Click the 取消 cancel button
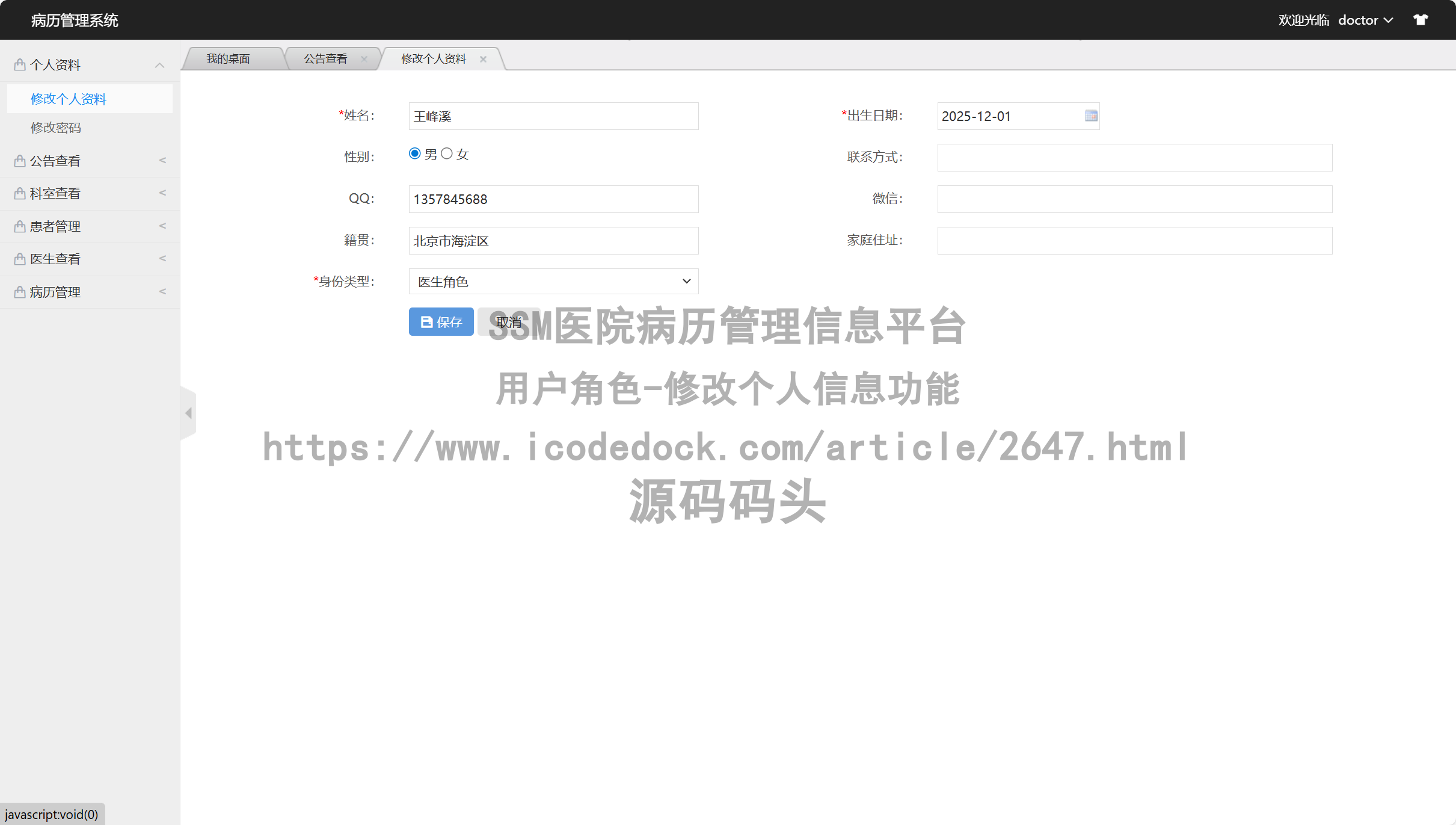 point(508,321)
